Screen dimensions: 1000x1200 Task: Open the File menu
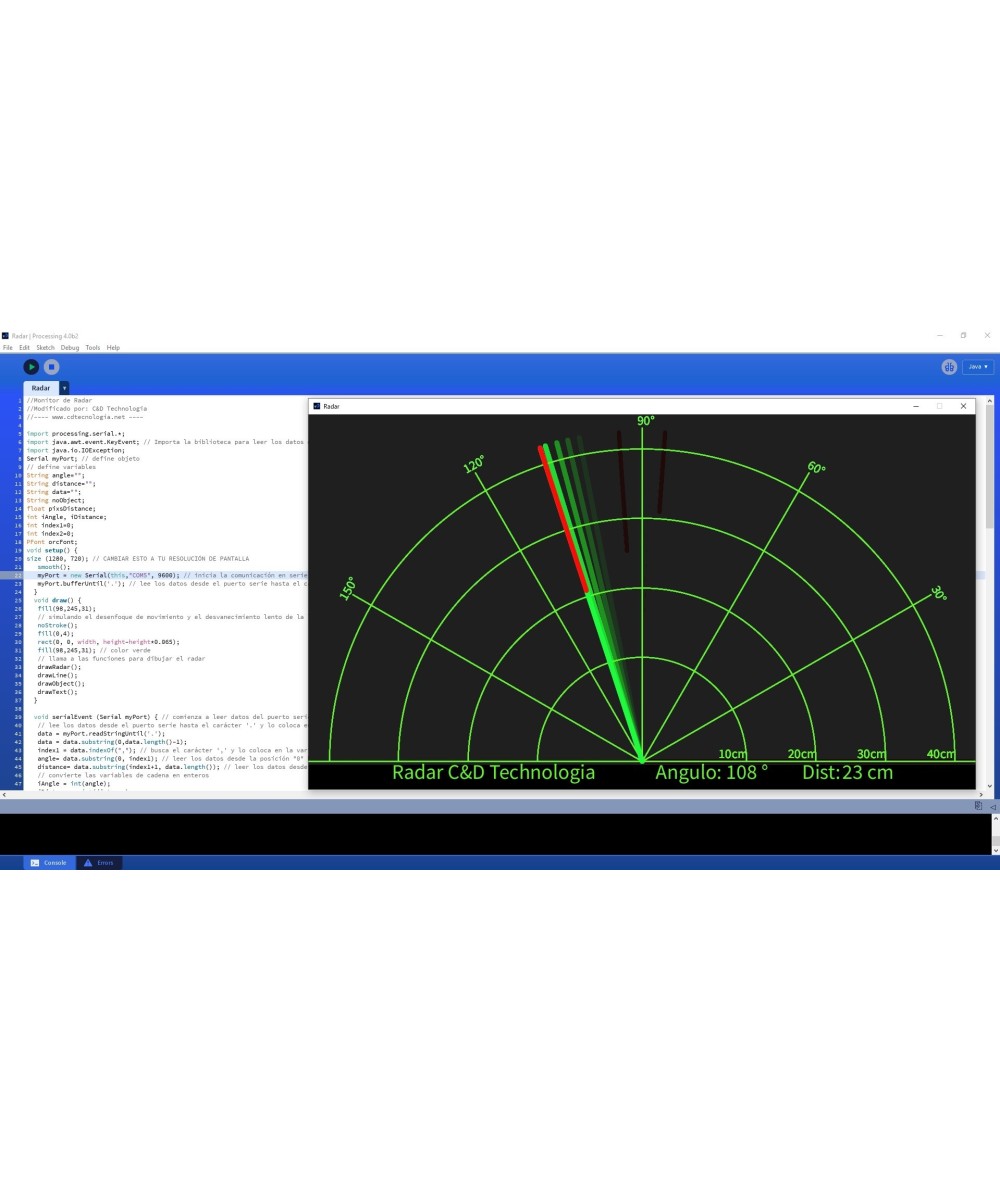8,347
